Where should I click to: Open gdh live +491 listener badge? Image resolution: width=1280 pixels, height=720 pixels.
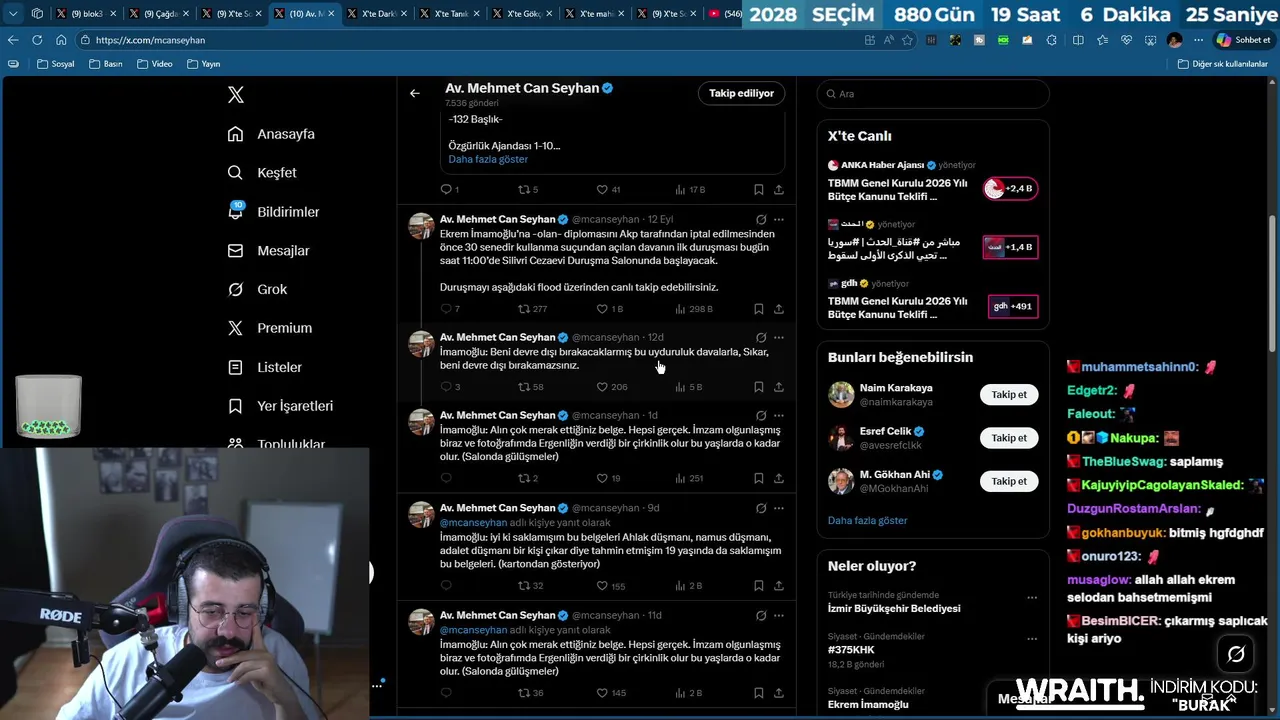(x=1013, y=306)
